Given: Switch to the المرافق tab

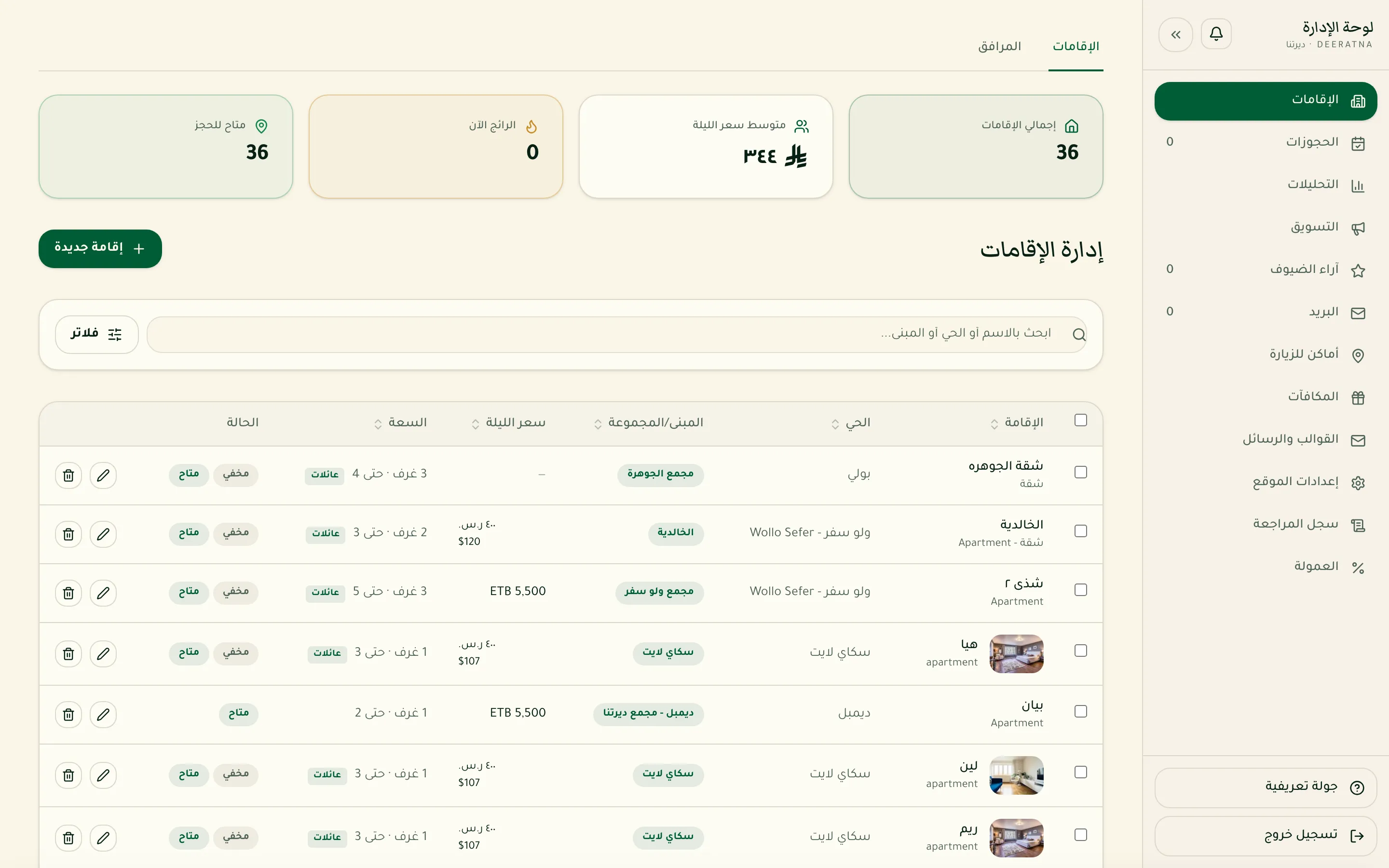Looking at the screenshot, I should click(999, 46).
